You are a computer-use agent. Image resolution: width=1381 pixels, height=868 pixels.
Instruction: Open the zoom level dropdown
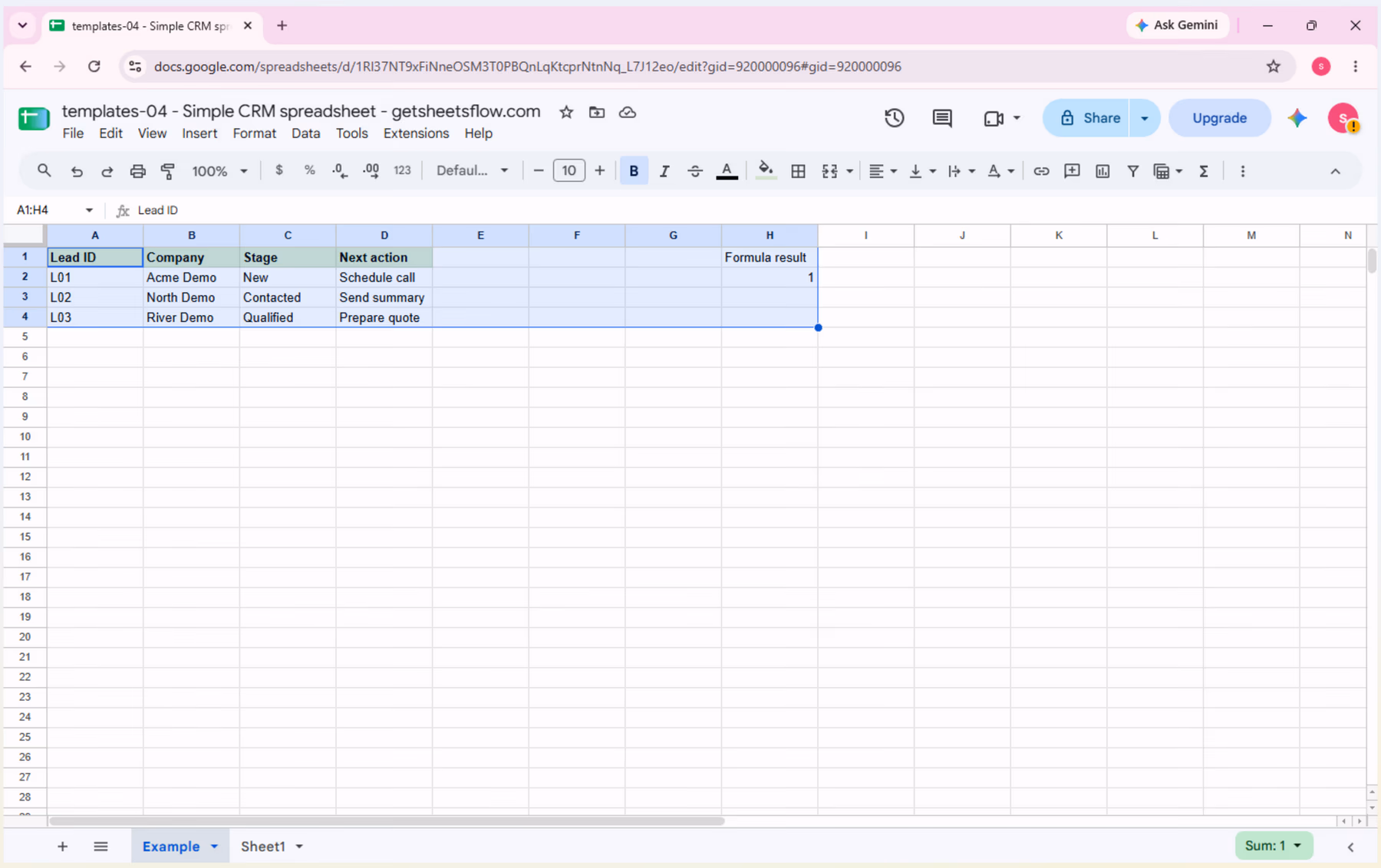click(x=219, y=171)
